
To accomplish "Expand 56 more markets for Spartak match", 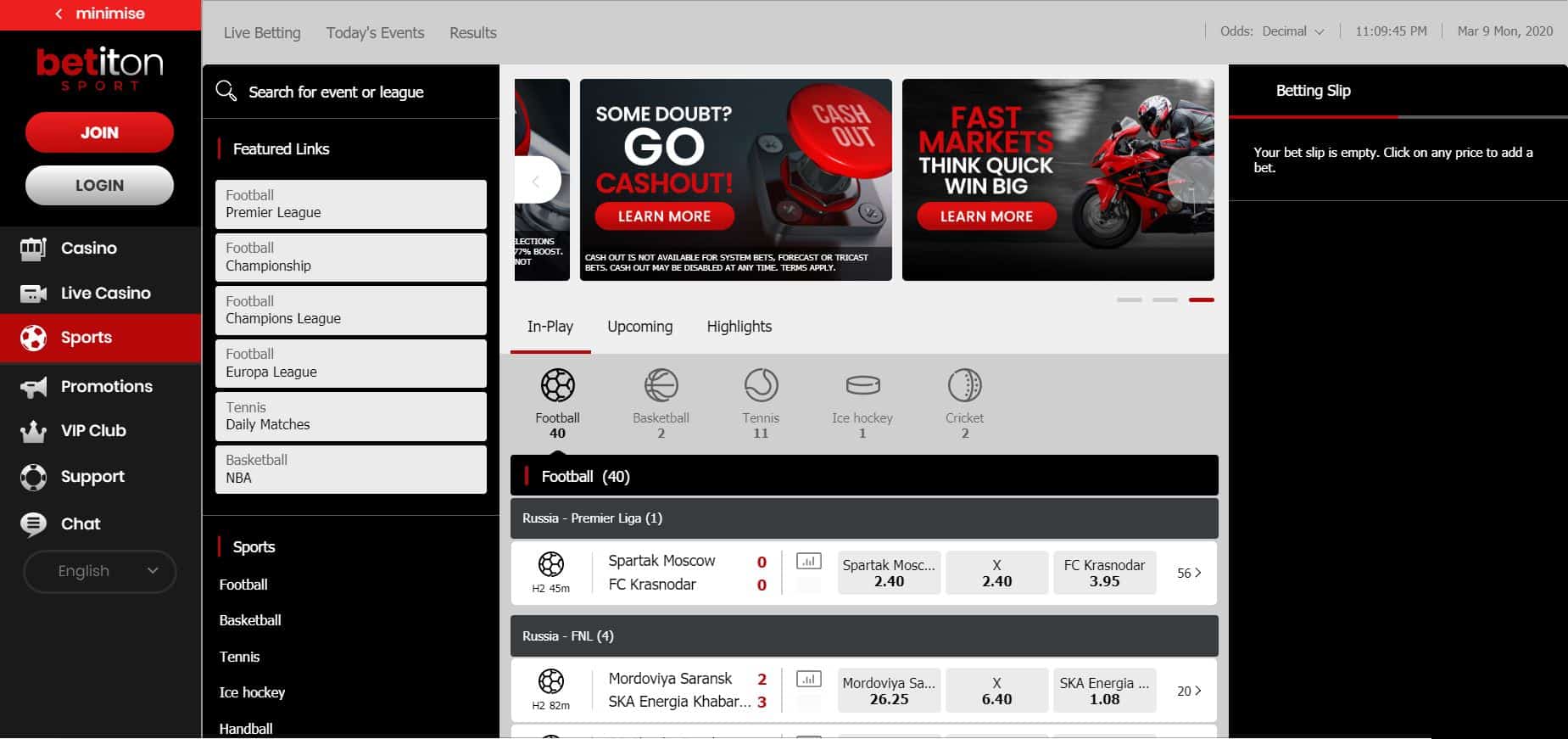I will 1189,573.
